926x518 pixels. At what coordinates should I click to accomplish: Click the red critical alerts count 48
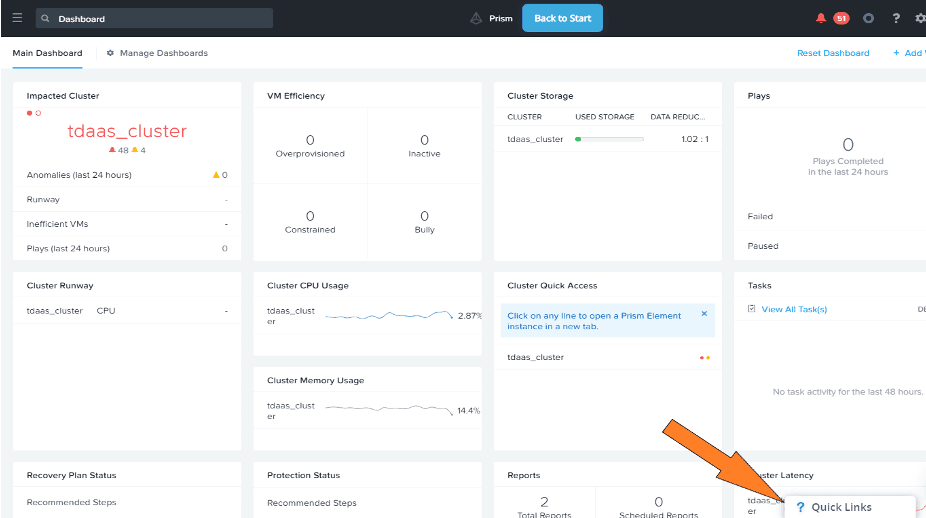119,150
